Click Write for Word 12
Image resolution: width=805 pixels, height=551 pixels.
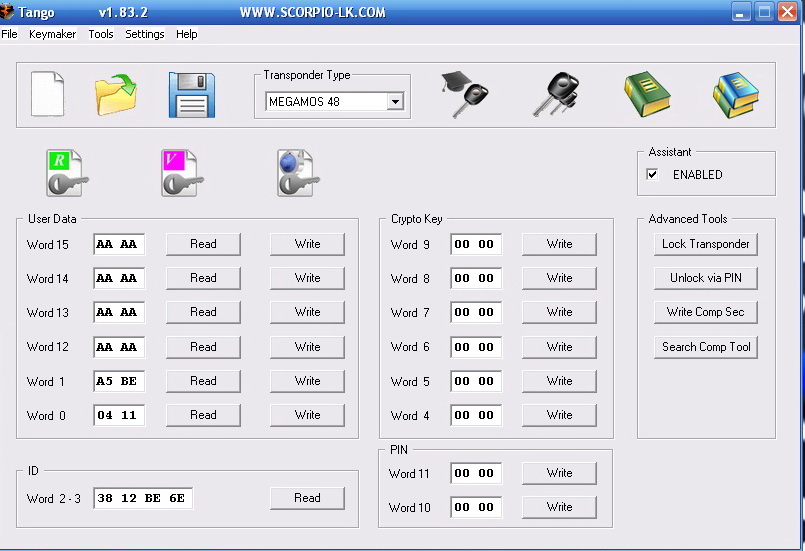[308, 347]
